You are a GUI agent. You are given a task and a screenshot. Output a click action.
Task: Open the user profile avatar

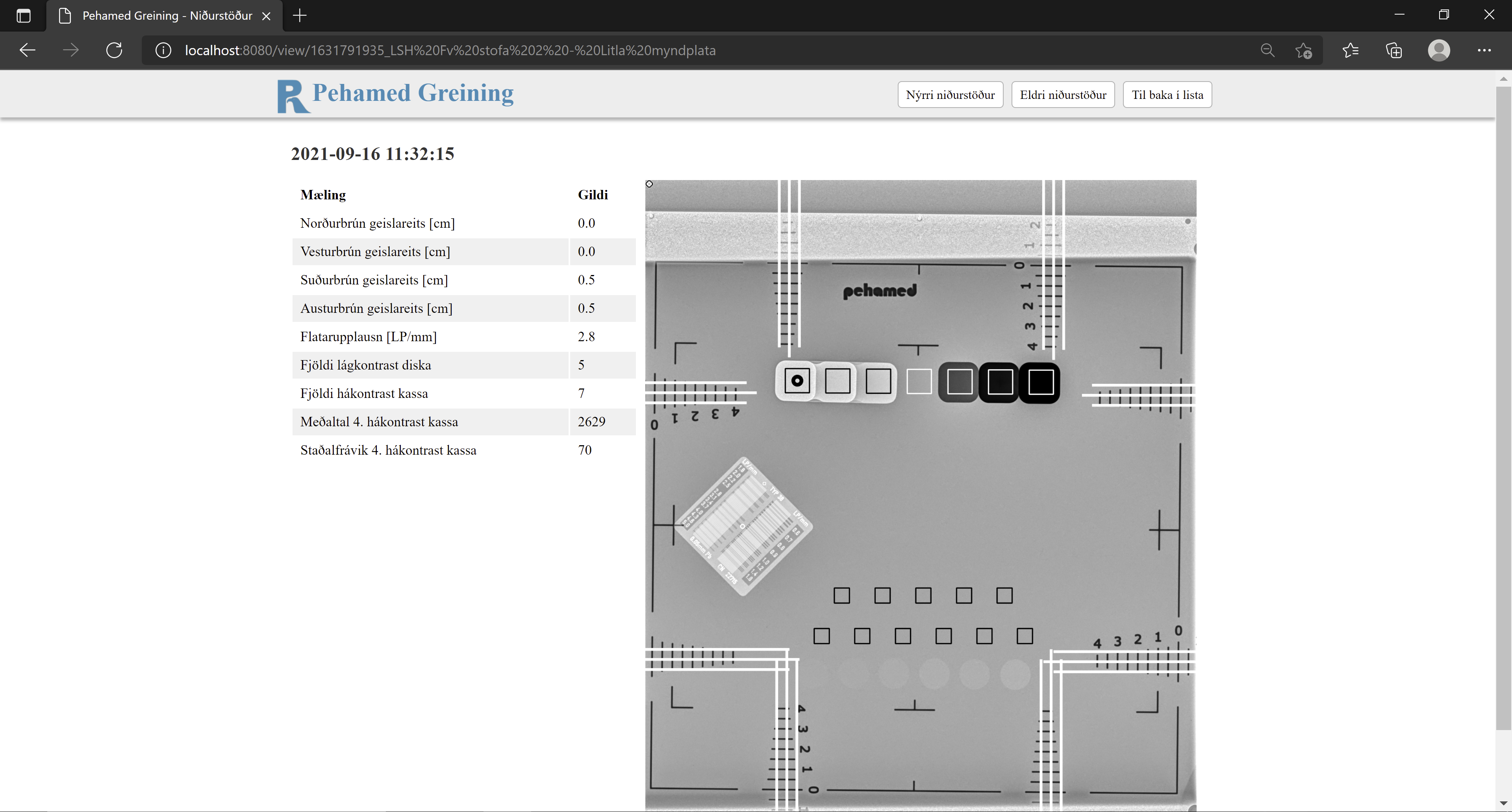pos(1439,50)
